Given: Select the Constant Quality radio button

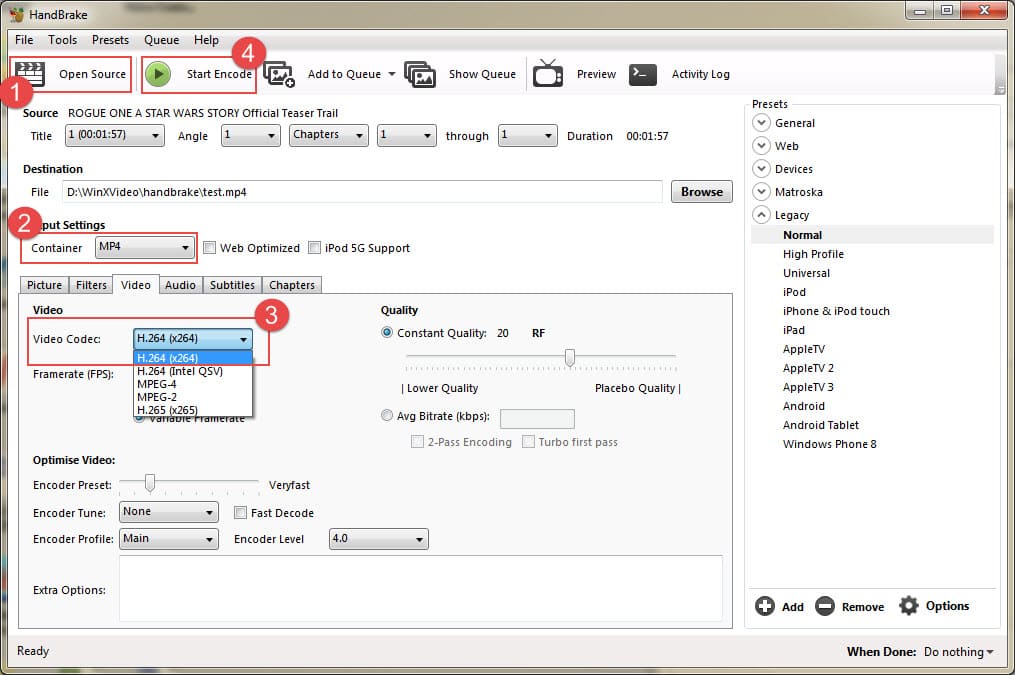Looking at the screenshot, I should tap(386, 333).
